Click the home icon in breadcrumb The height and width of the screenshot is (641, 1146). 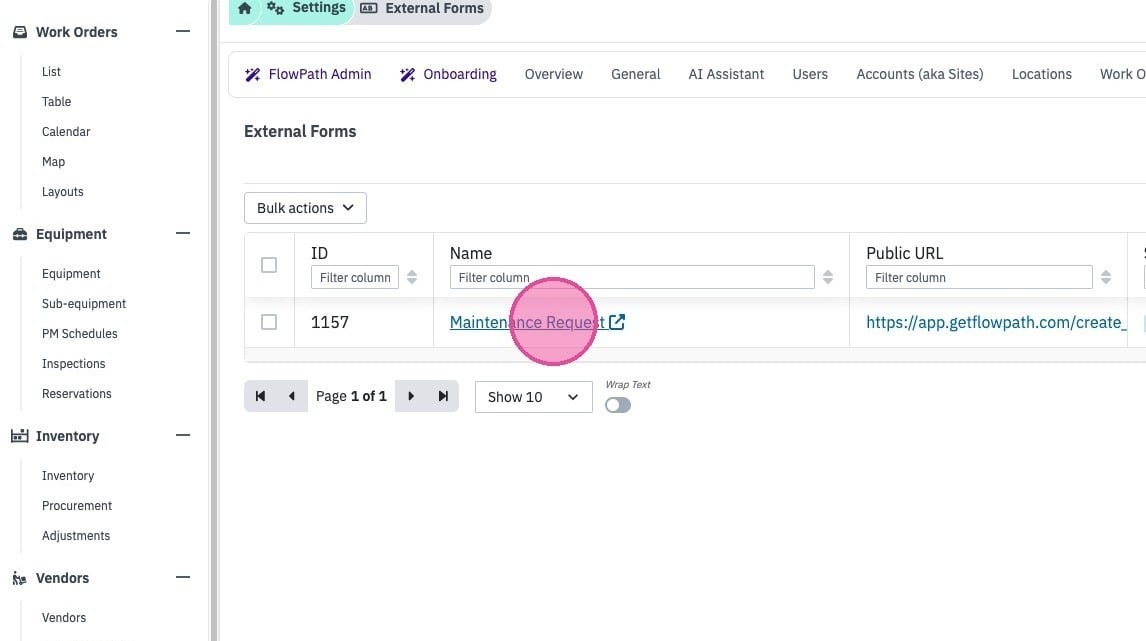click(x=245, y=8)
